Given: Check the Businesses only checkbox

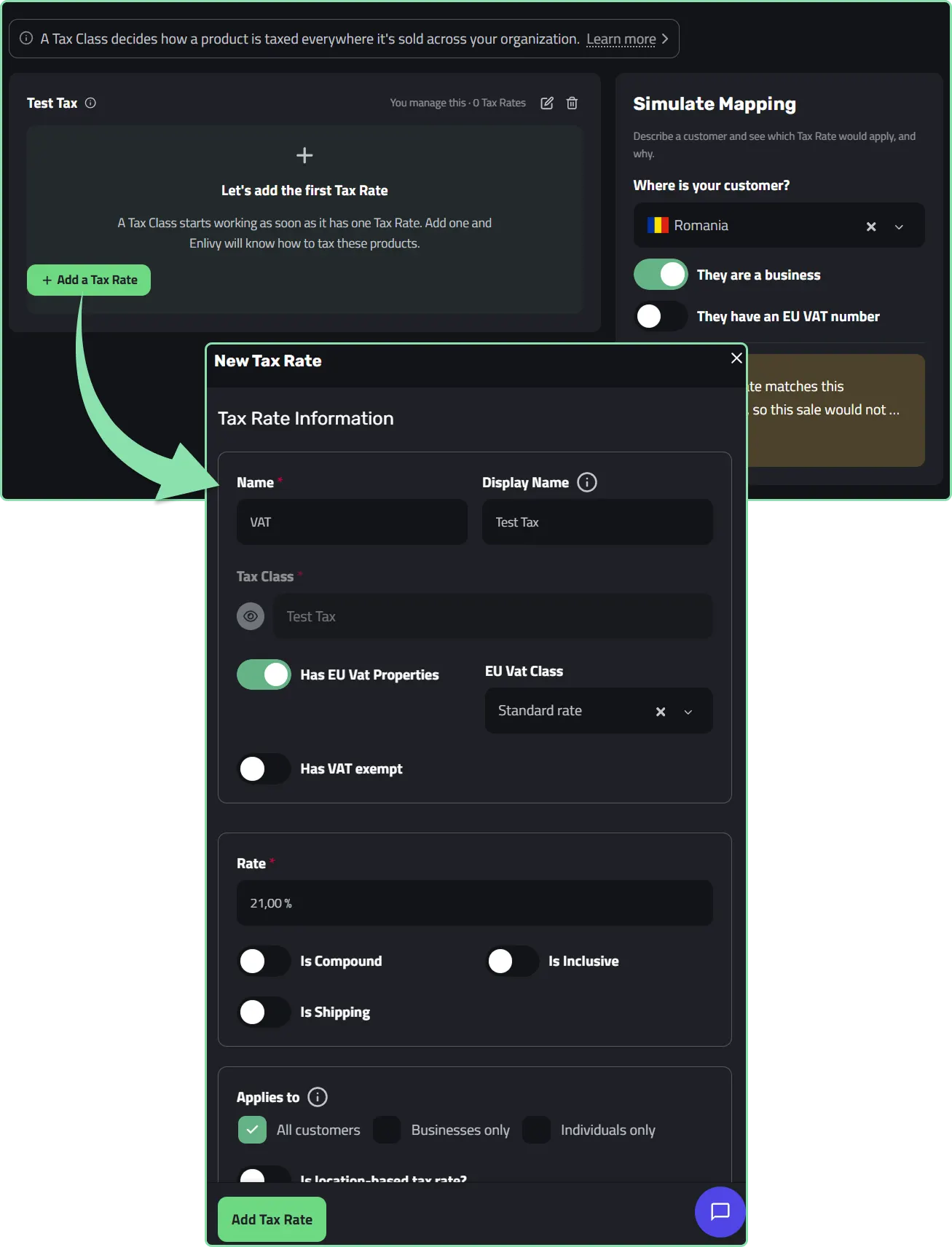Looking at the screenshot, I should [387, 1130].
